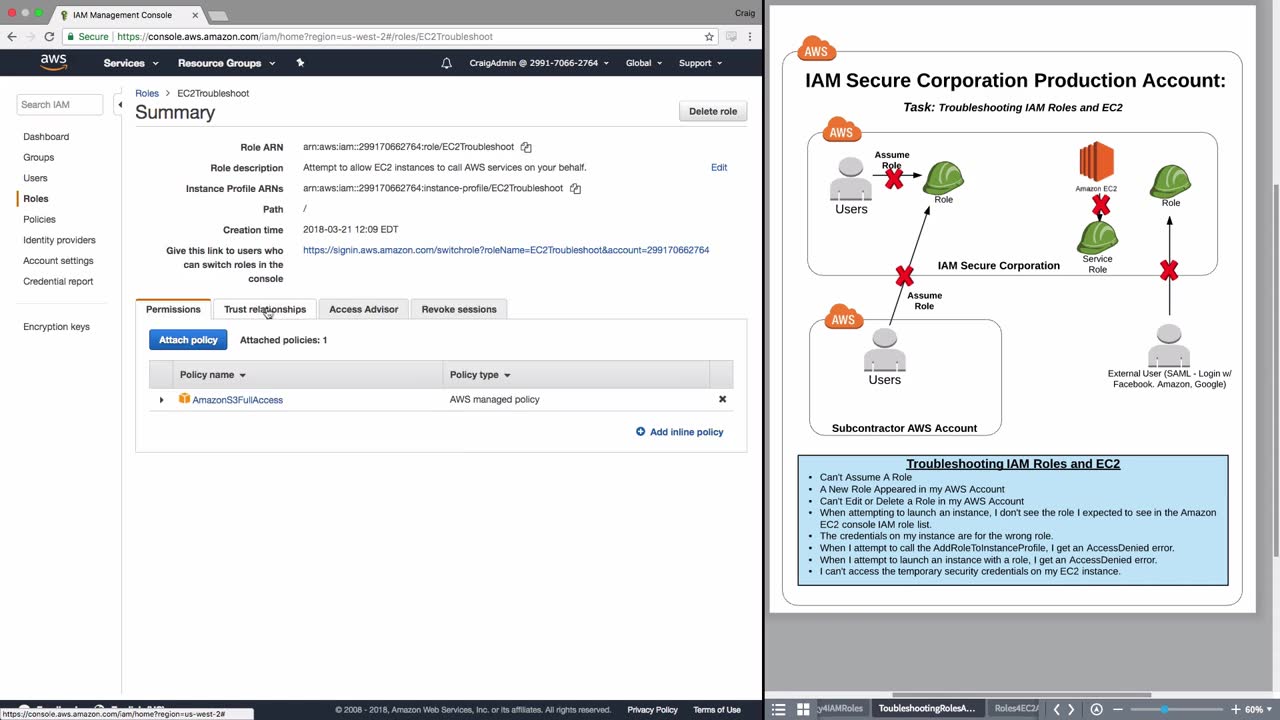Switch to the Access Advisor tab
The width and height of the screenshot is (1280, 720).
click(x=364, y=309)
